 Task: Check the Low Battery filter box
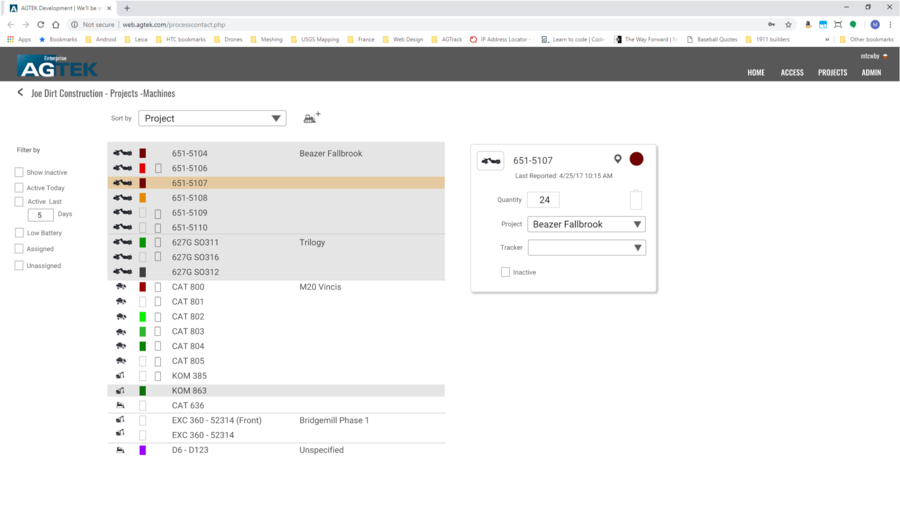[19, 233]
